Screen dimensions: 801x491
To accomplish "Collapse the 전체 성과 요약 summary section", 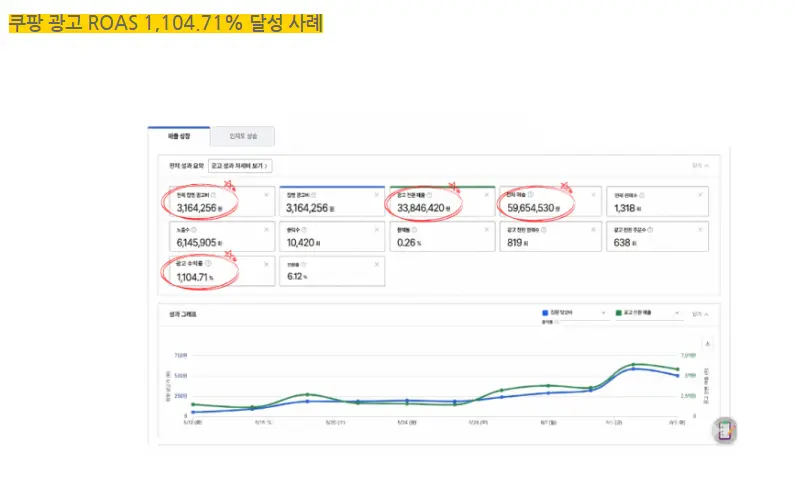I will (700, 166).
